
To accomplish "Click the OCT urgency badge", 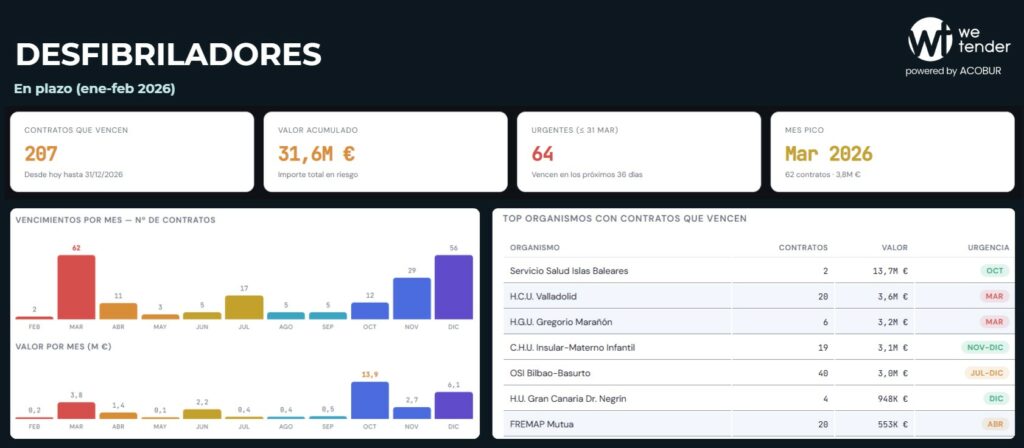I will click(x=994, y=271).
